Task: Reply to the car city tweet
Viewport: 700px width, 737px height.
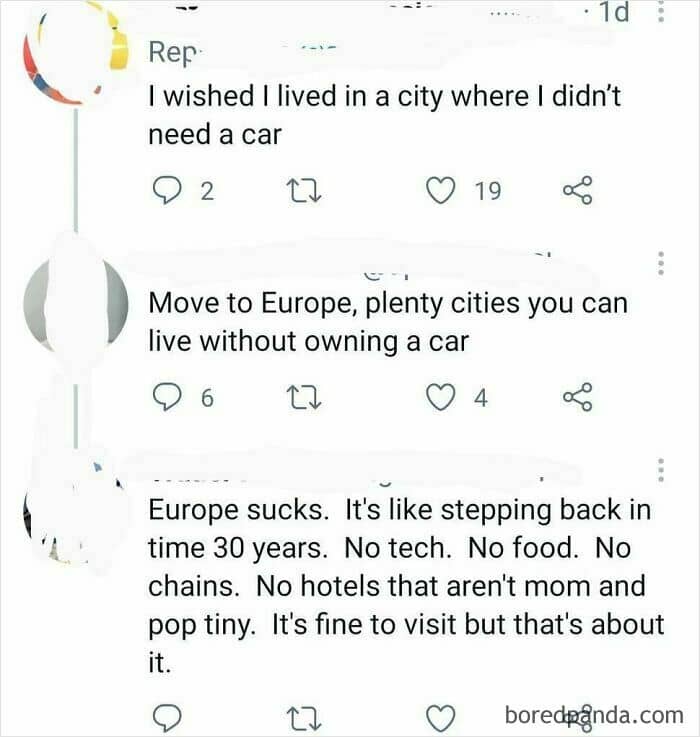Action: click(x=164, y=190)
